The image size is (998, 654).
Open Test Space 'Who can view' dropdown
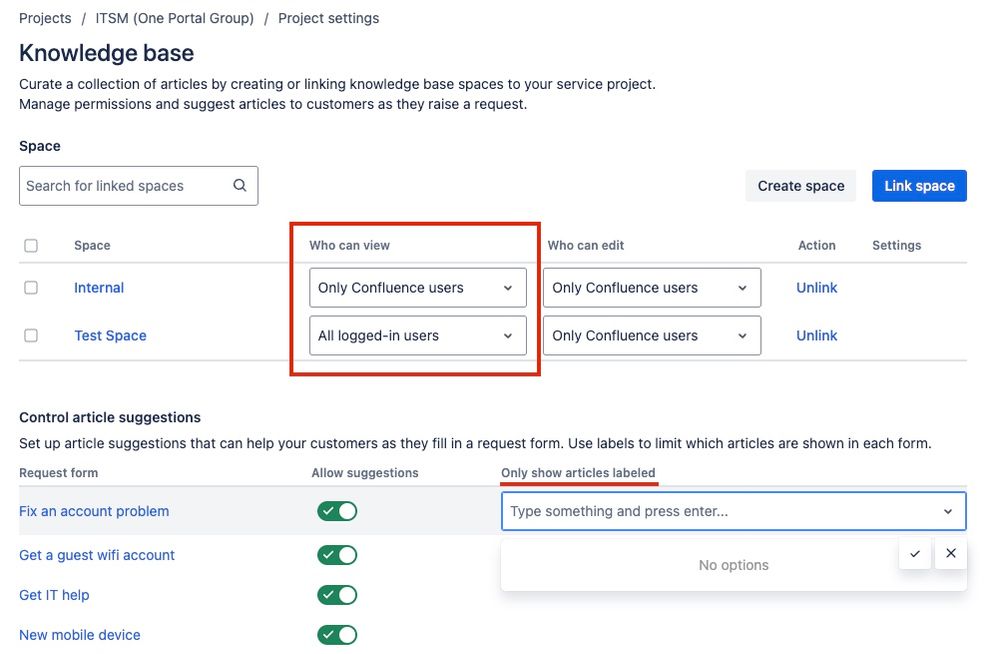(x=417, y=336)
